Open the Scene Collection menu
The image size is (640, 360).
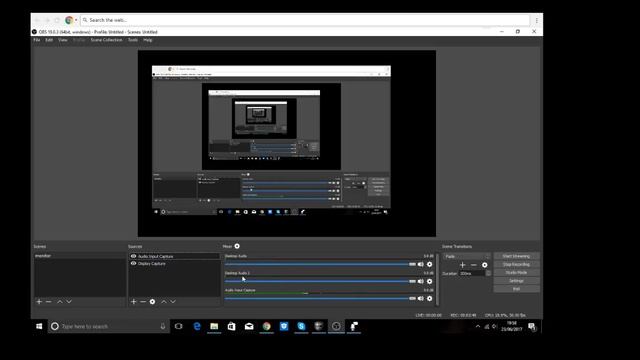pyautogui.click(x=107, y=40)
